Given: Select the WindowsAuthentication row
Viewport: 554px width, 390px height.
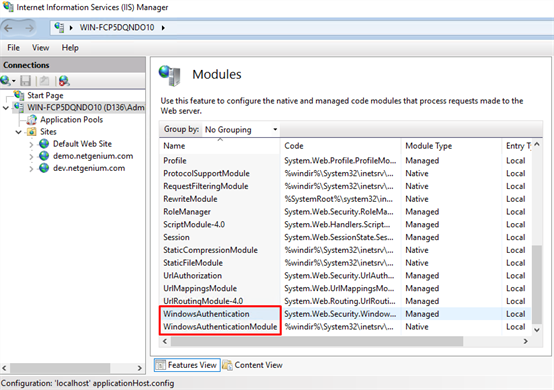Looking at the screenshot, I should pyautogui.click(x=345, y=314).
